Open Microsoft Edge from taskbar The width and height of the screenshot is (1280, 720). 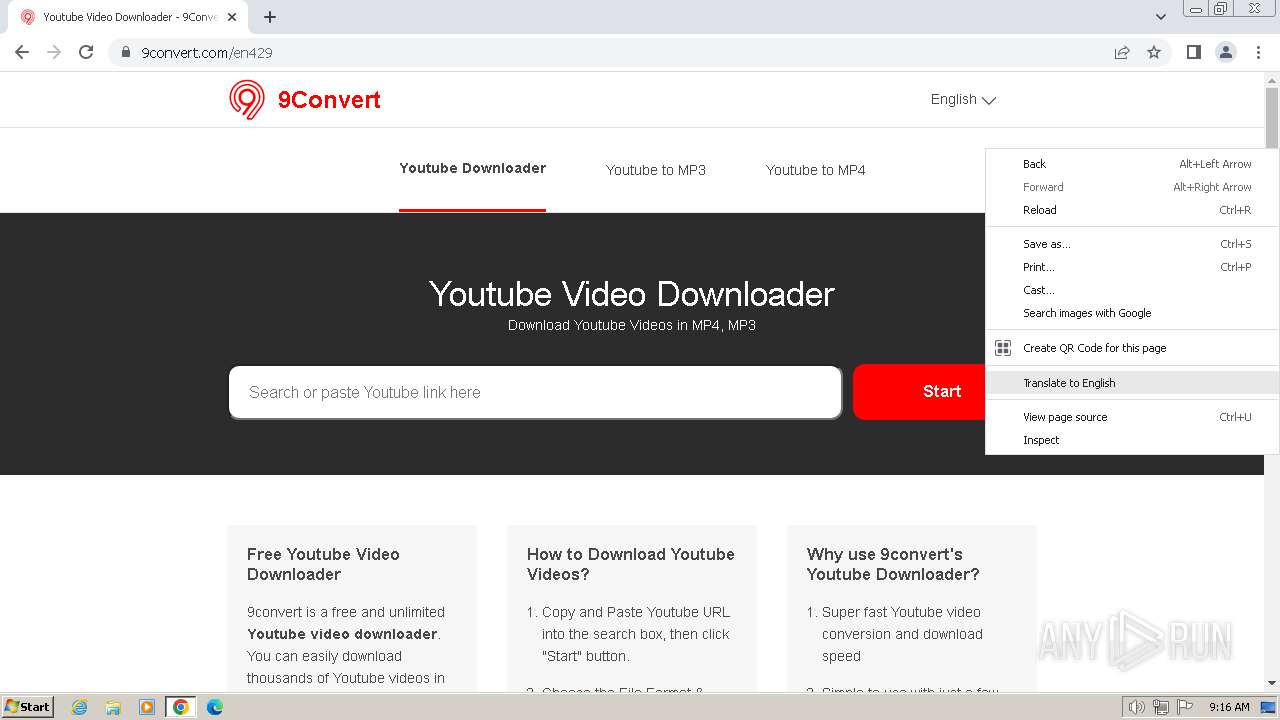(214, 707)
